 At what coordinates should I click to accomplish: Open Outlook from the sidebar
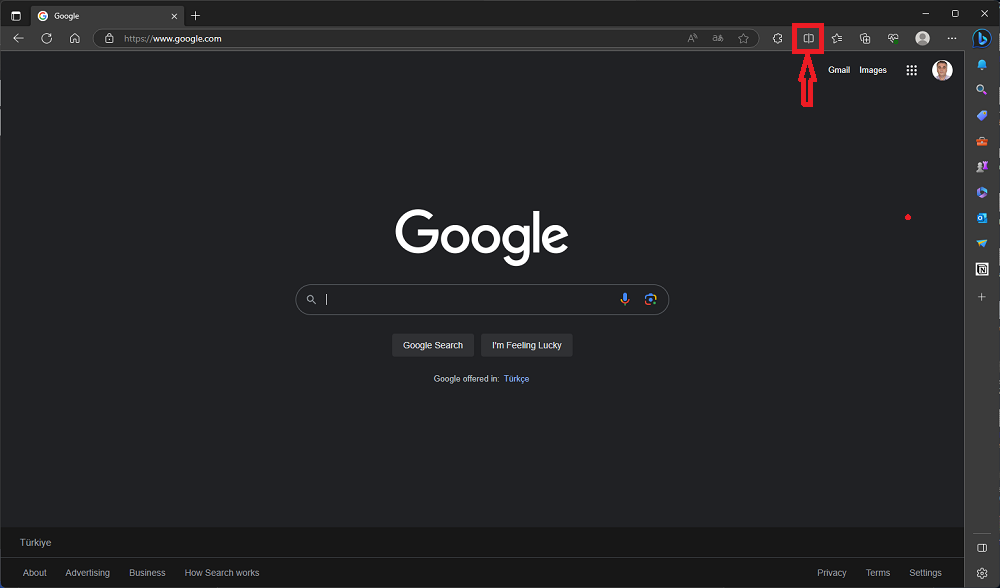point(981,217)
